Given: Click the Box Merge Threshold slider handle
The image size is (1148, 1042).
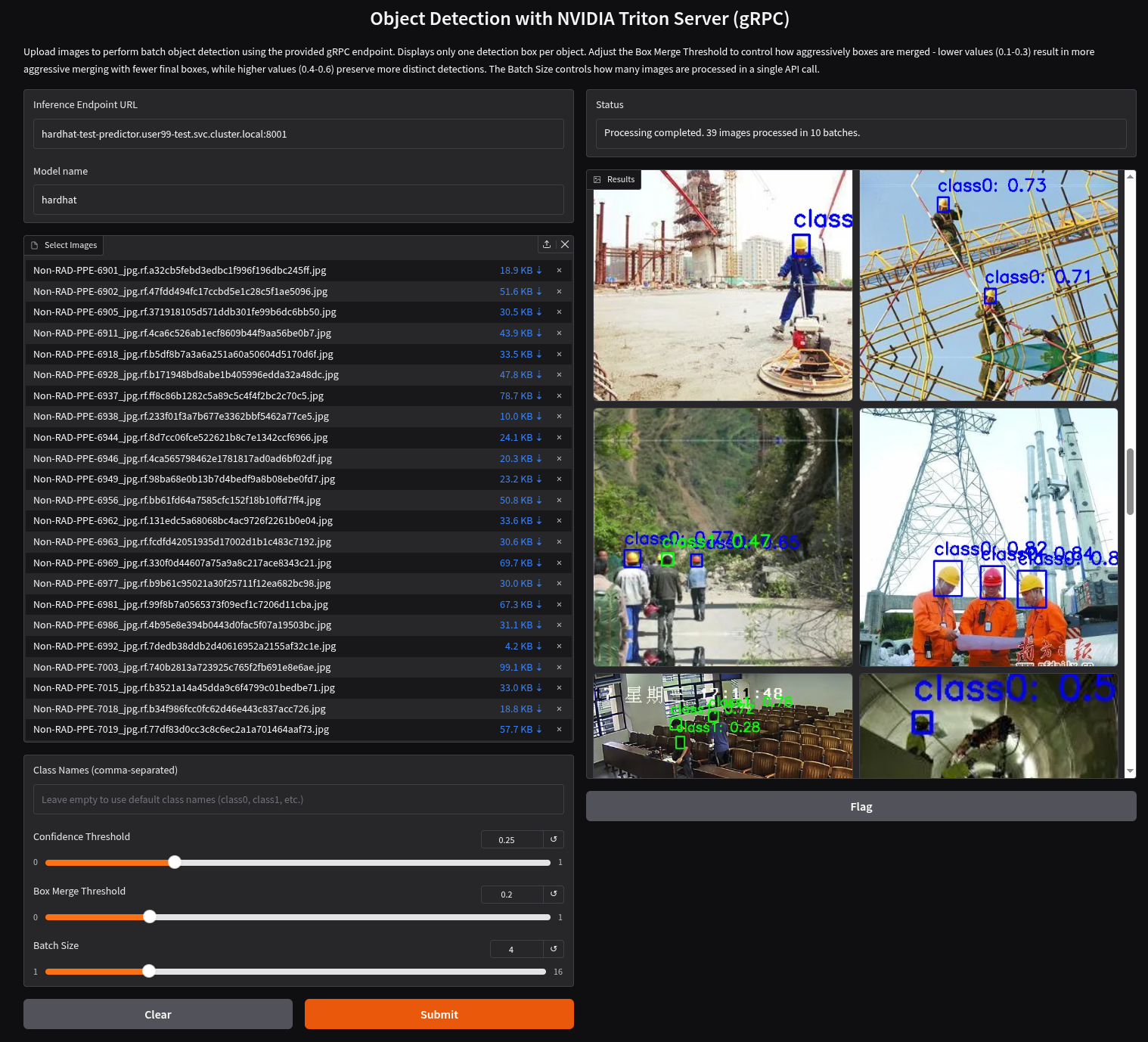Looking at the screenshot, I should (150, 916).
